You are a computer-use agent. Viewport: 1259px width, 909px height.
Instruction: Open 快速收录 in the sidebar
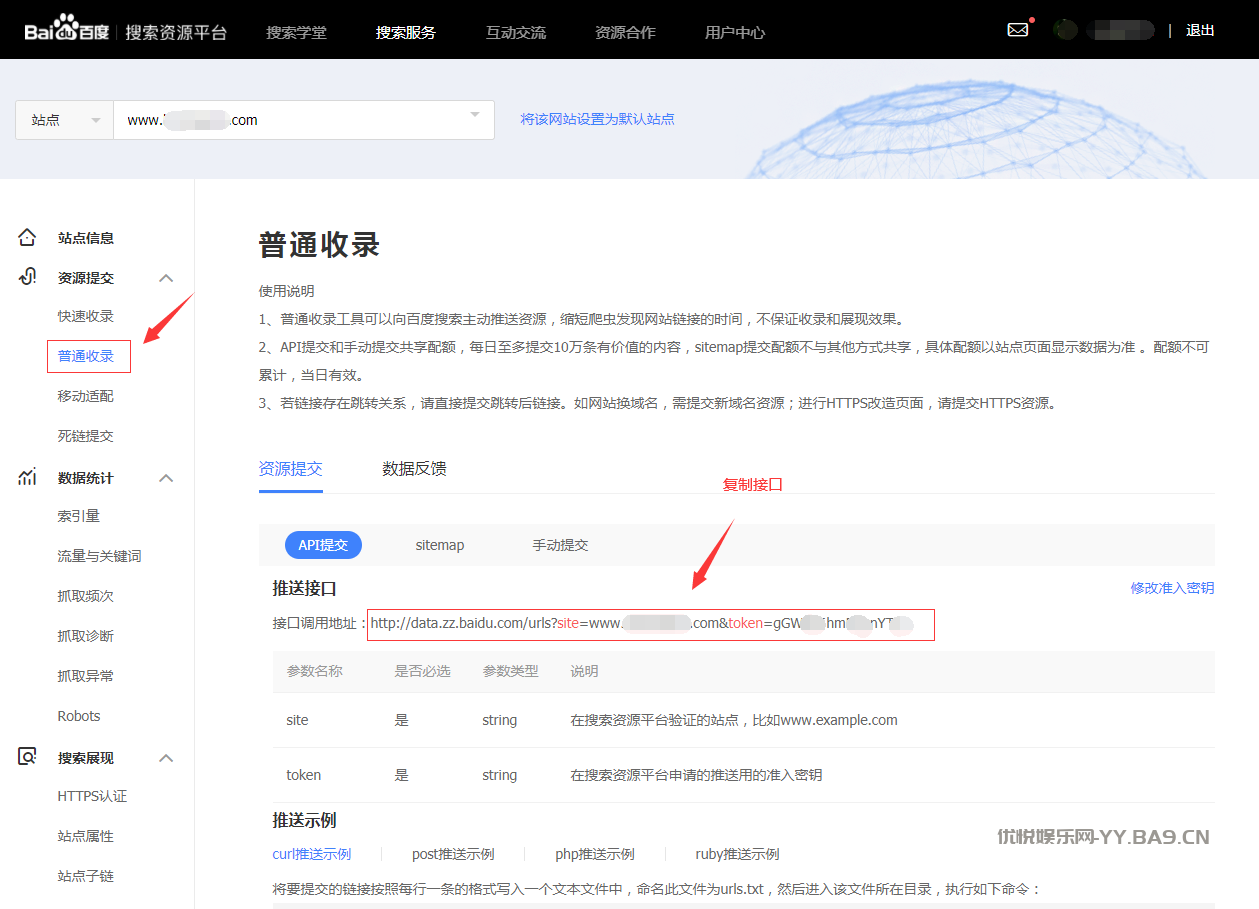pos(86,316)
